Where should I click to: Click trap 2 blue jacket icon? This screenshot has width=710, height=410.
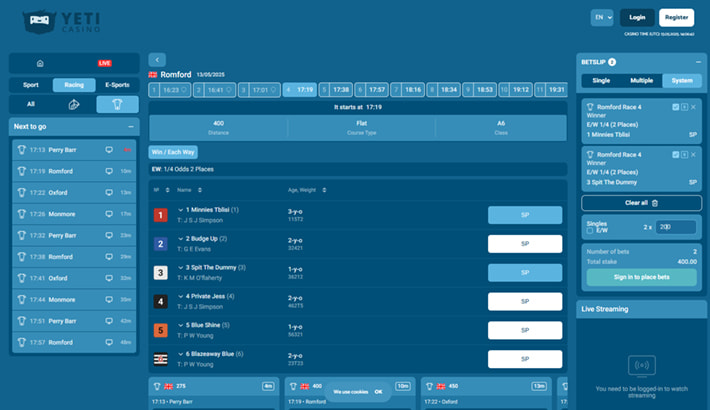[x=160, y=244]
